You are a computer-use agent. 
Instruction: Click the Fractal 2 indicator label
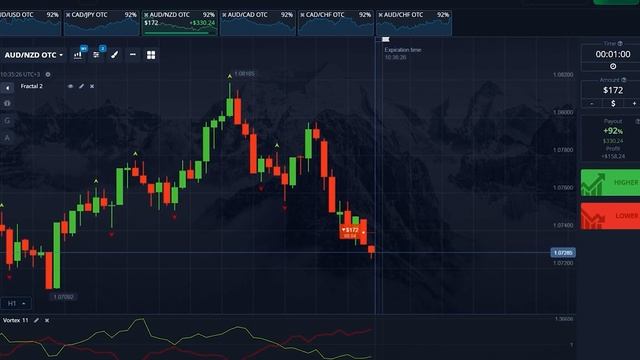tap(31, 86)
